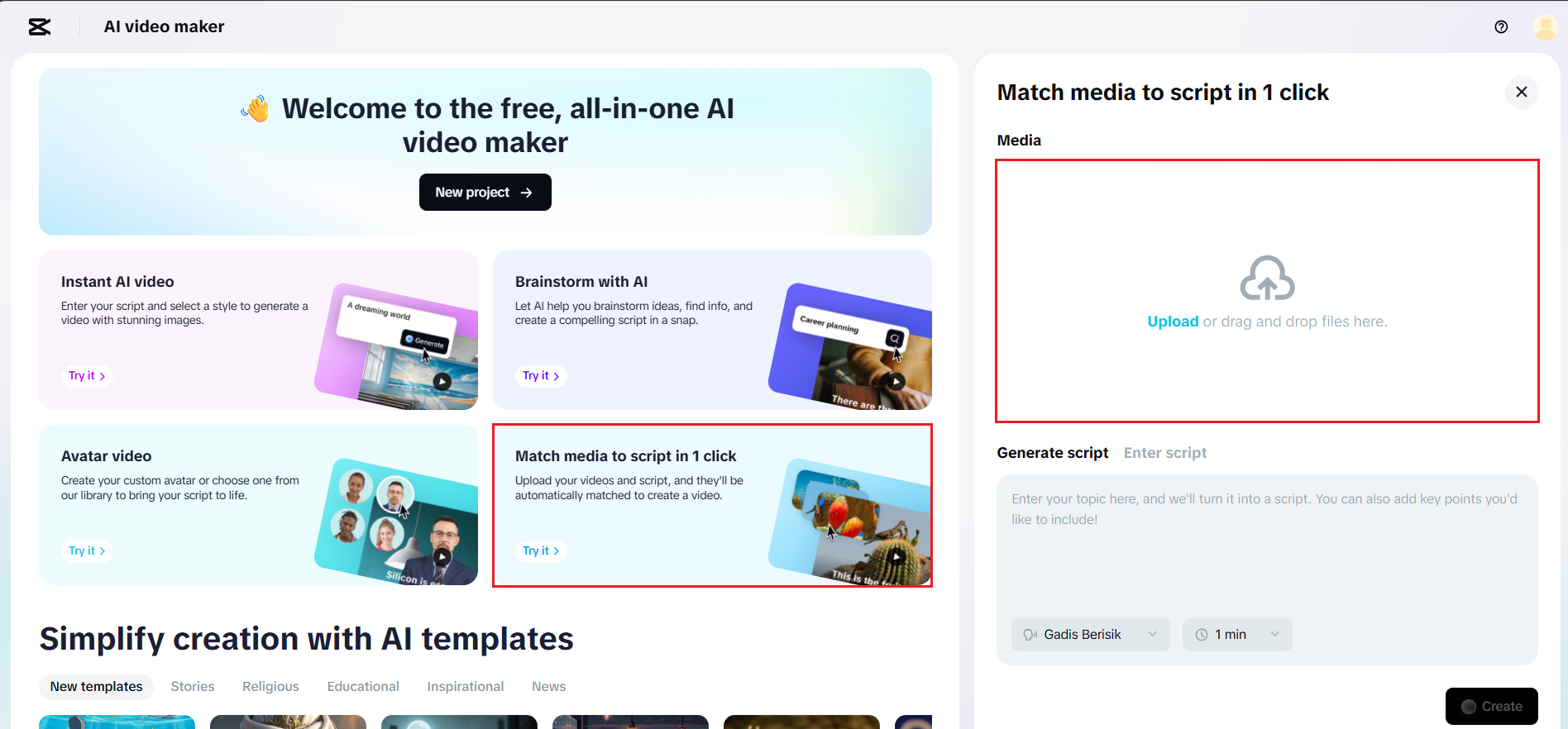
Task: Click Try it under Instant AI video
Action: click(87, 376)
